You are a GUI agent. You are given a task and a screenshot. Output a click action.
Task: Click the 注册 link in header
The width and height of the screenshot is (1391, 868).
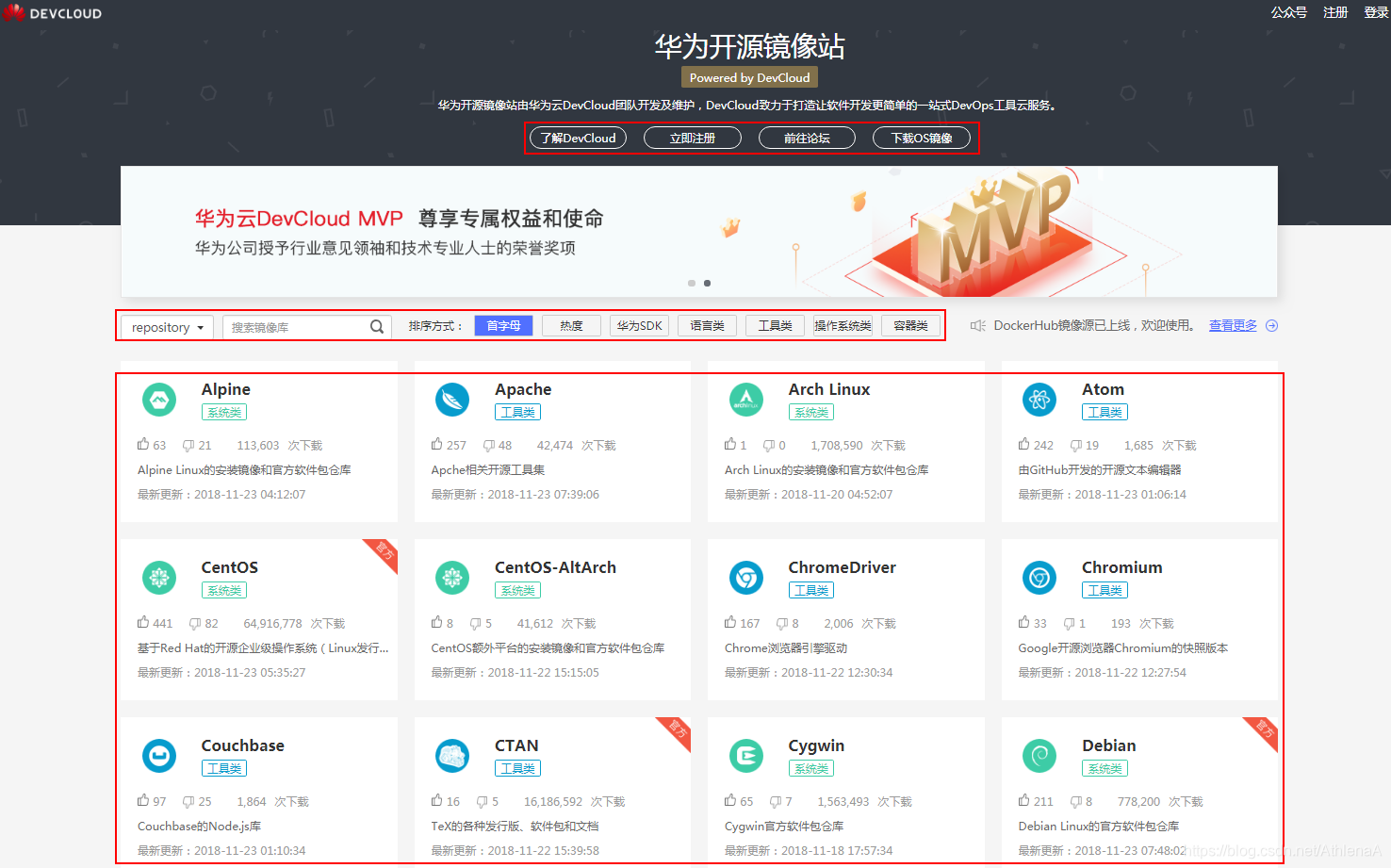pos(1335,12)
